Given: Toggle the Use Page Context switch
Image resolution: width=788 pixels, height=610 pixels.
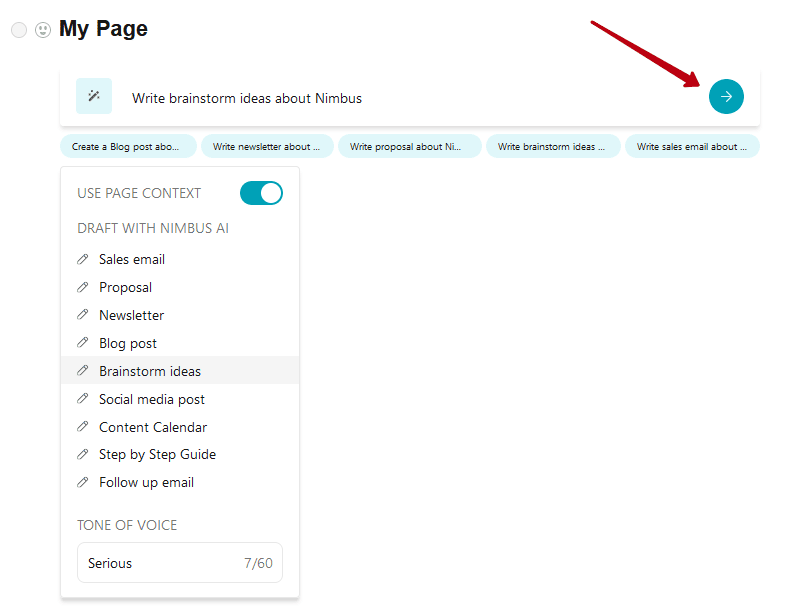Looking at the screenshot, I should coord(261,193).
